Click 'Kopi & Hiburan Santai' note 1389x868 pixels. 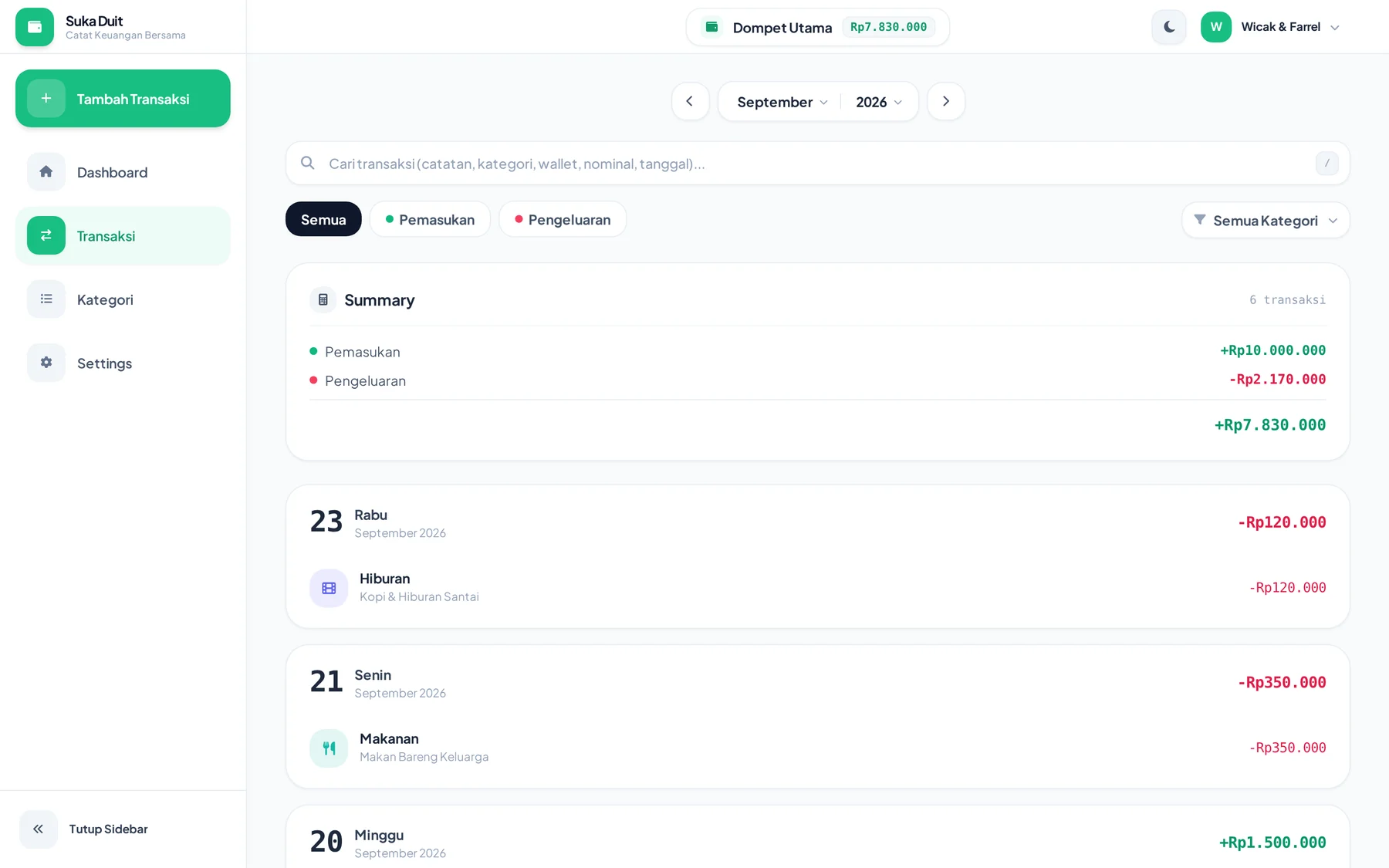pyautogui.click(x=419, y=597)
